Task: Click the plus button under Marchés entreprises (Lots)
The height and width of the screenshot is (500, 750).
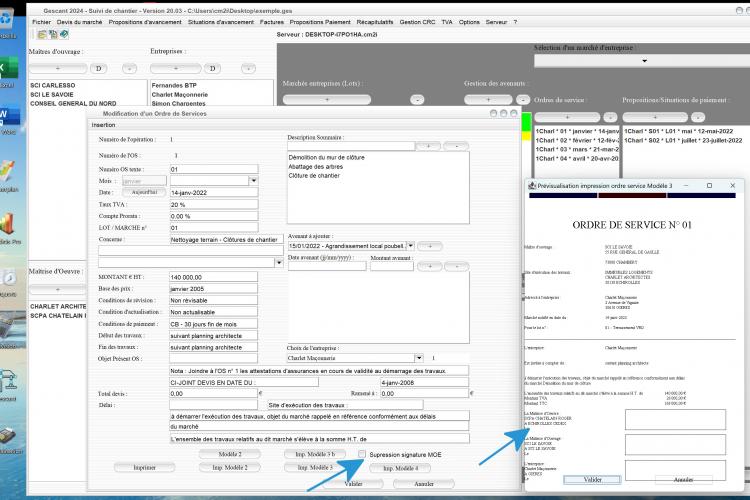Action: pyautogui.click(x=327, y=100)
